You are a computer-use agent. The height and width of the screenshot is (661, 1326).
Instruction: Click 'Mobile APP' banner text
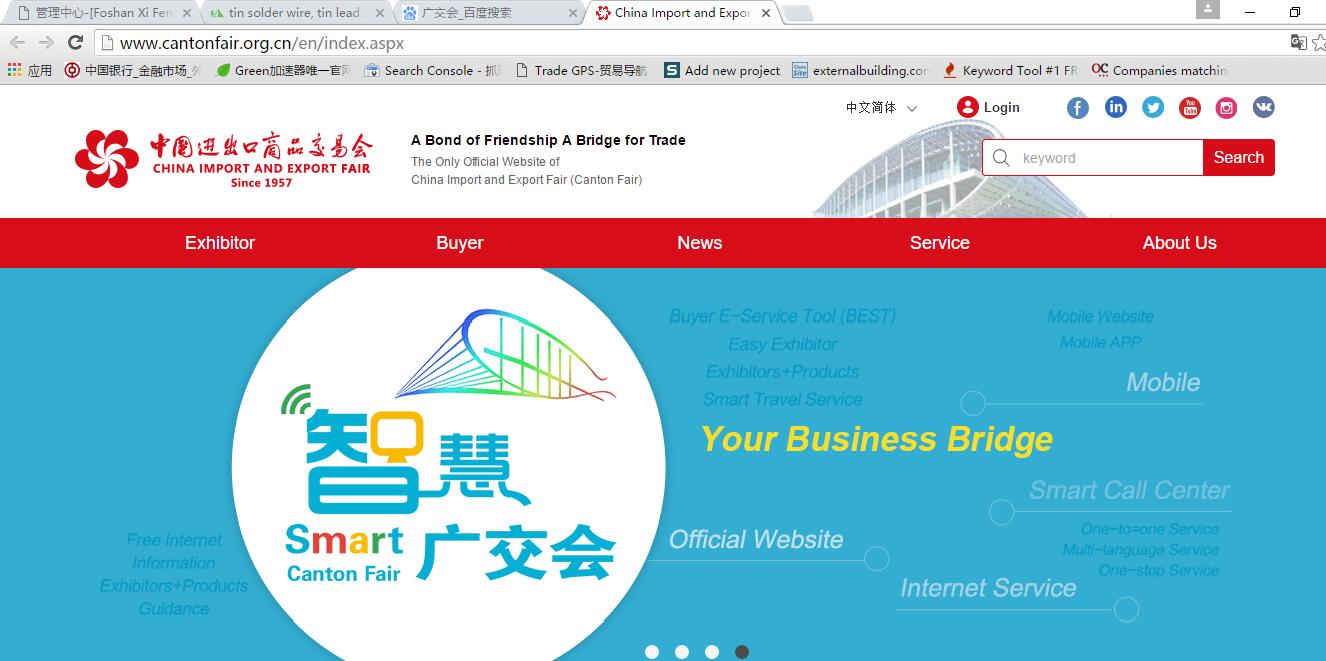pyautogui.click(x=1100, y=342)
